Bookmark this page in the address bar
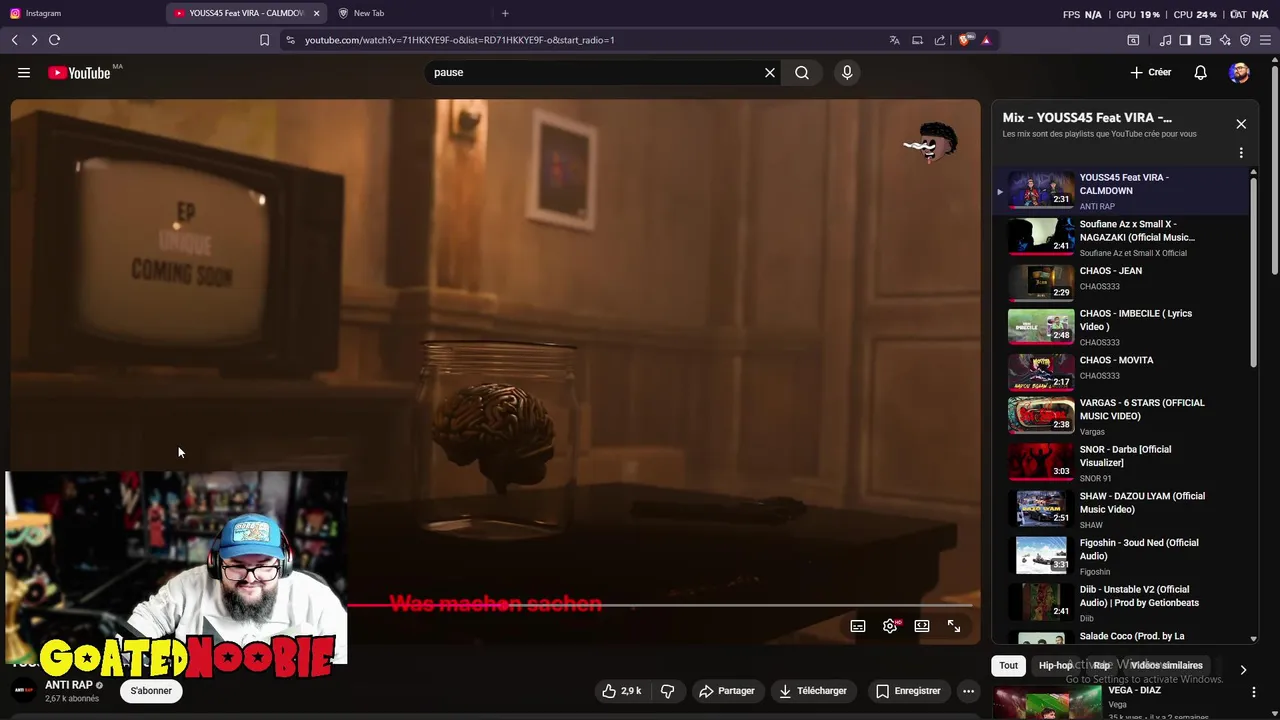Screen dimensions: 1280x720 (264, 40)
